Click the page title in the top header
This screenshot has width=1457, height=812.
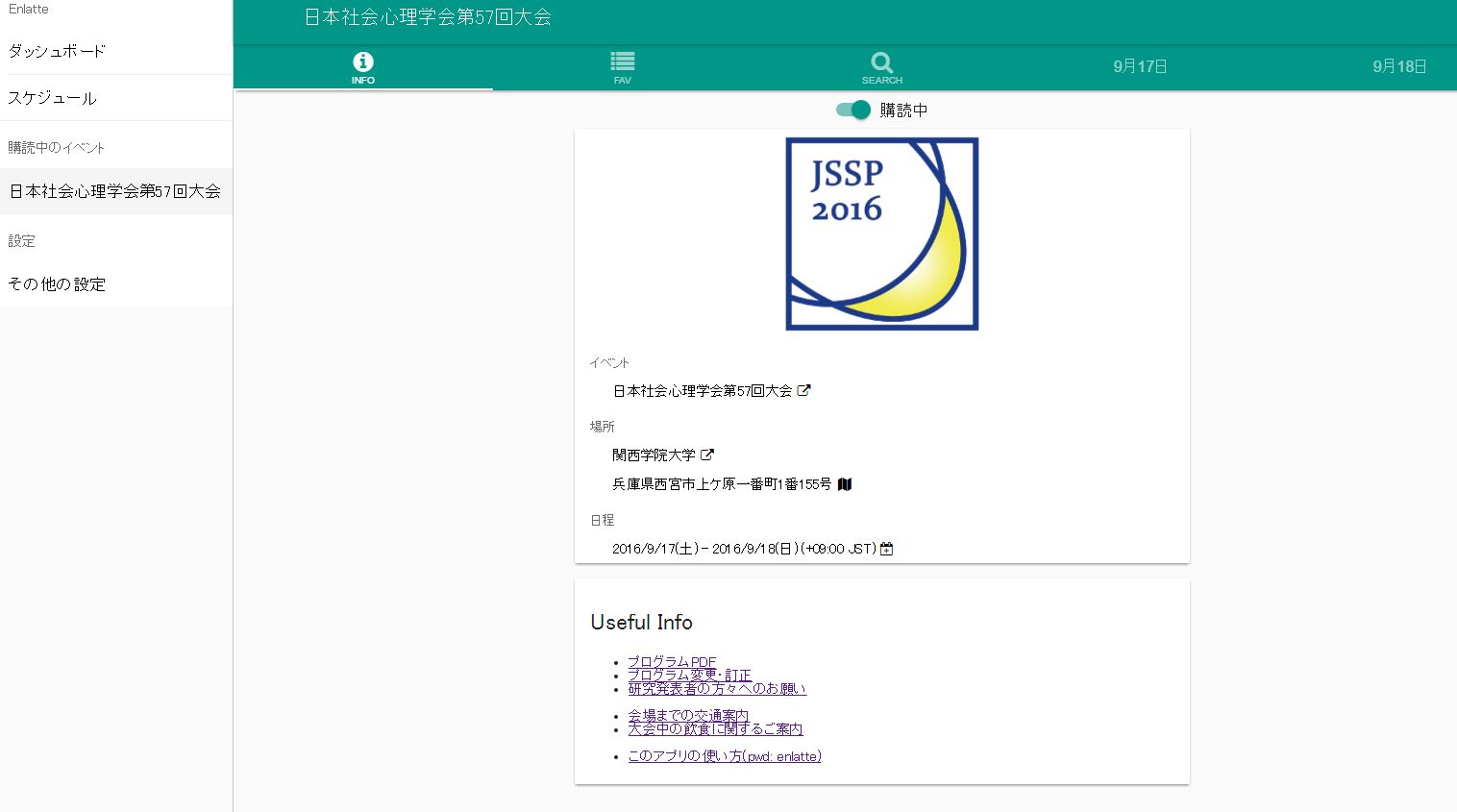click(x=428, y=17)
